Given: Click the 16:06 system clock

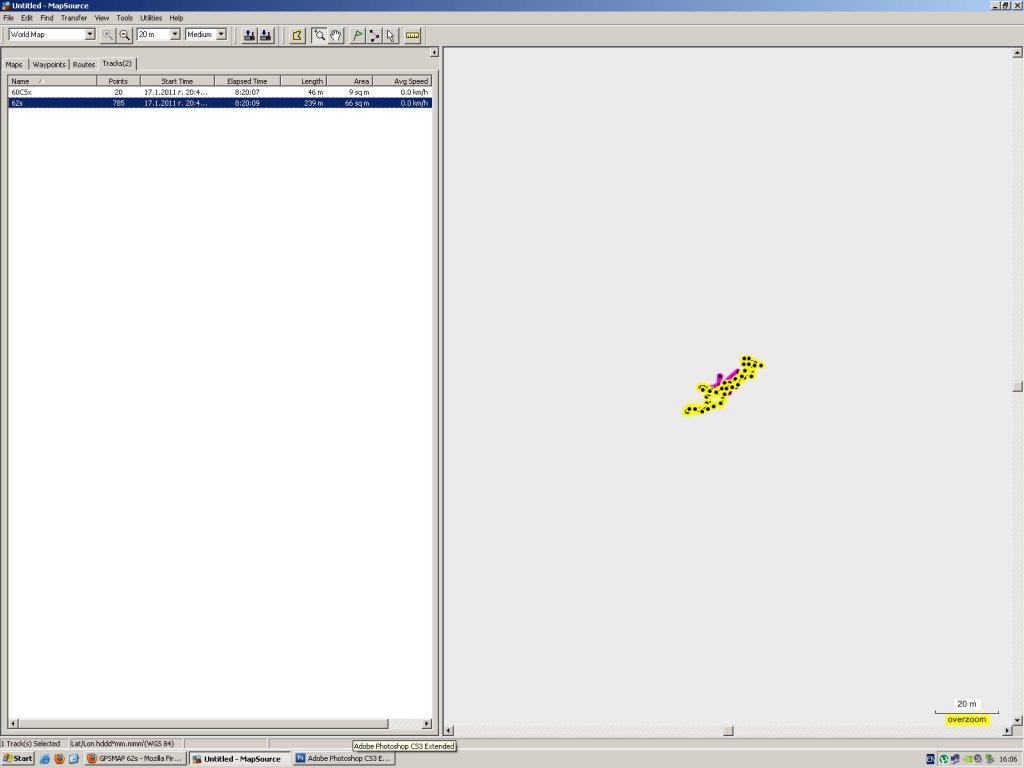Looking at the screenshot, I should tap(1008, 759).
